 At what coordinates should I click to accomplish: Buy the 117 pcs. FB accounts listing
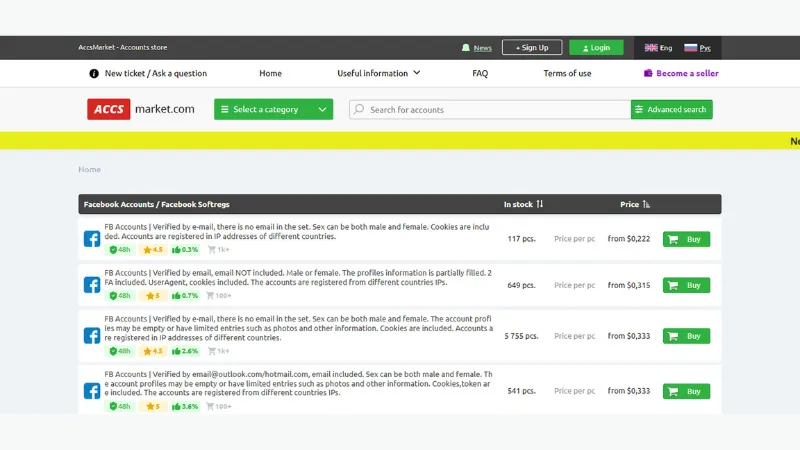[686, 239]
